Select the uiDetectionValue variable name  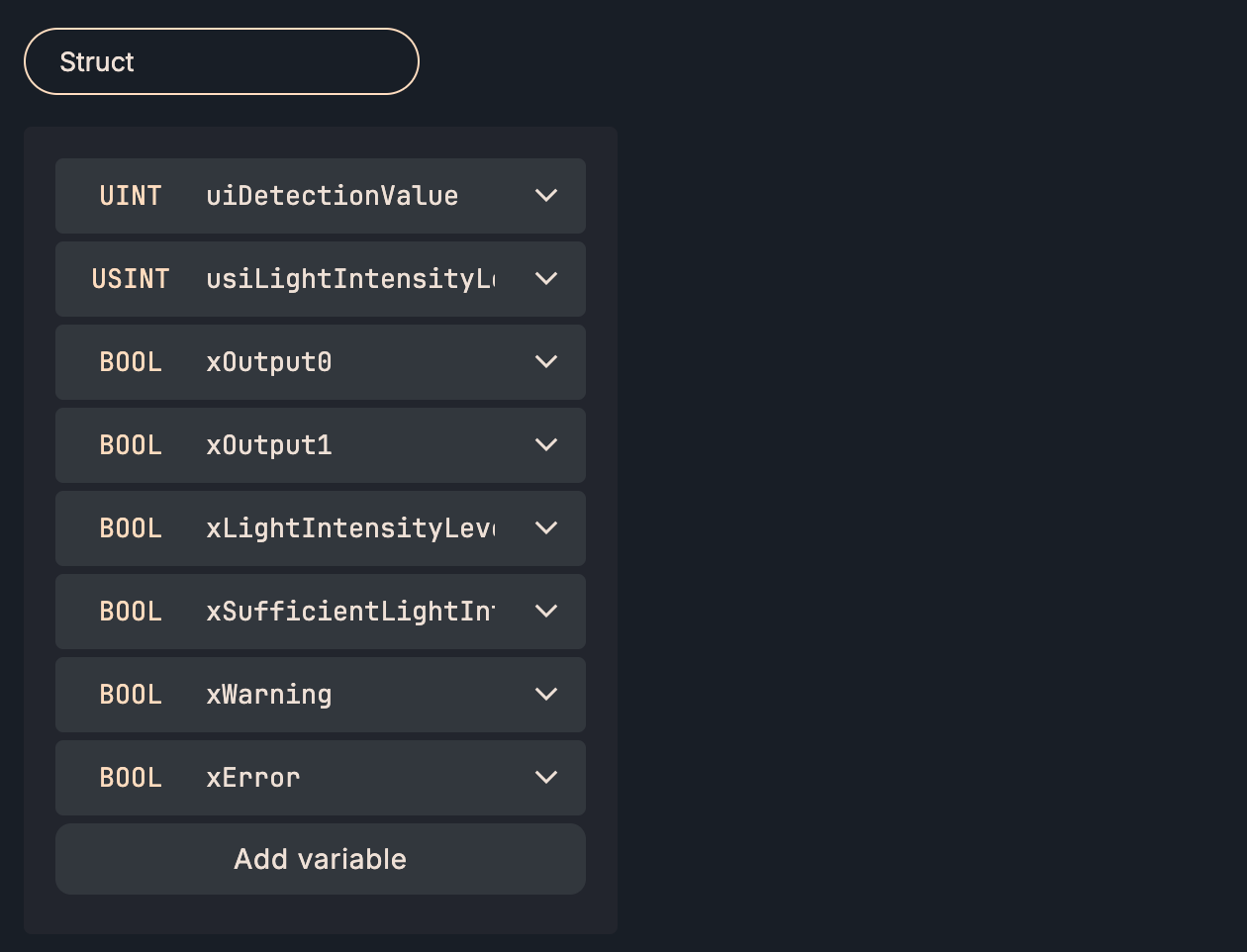pyautogui.click(x=333, y=196)
